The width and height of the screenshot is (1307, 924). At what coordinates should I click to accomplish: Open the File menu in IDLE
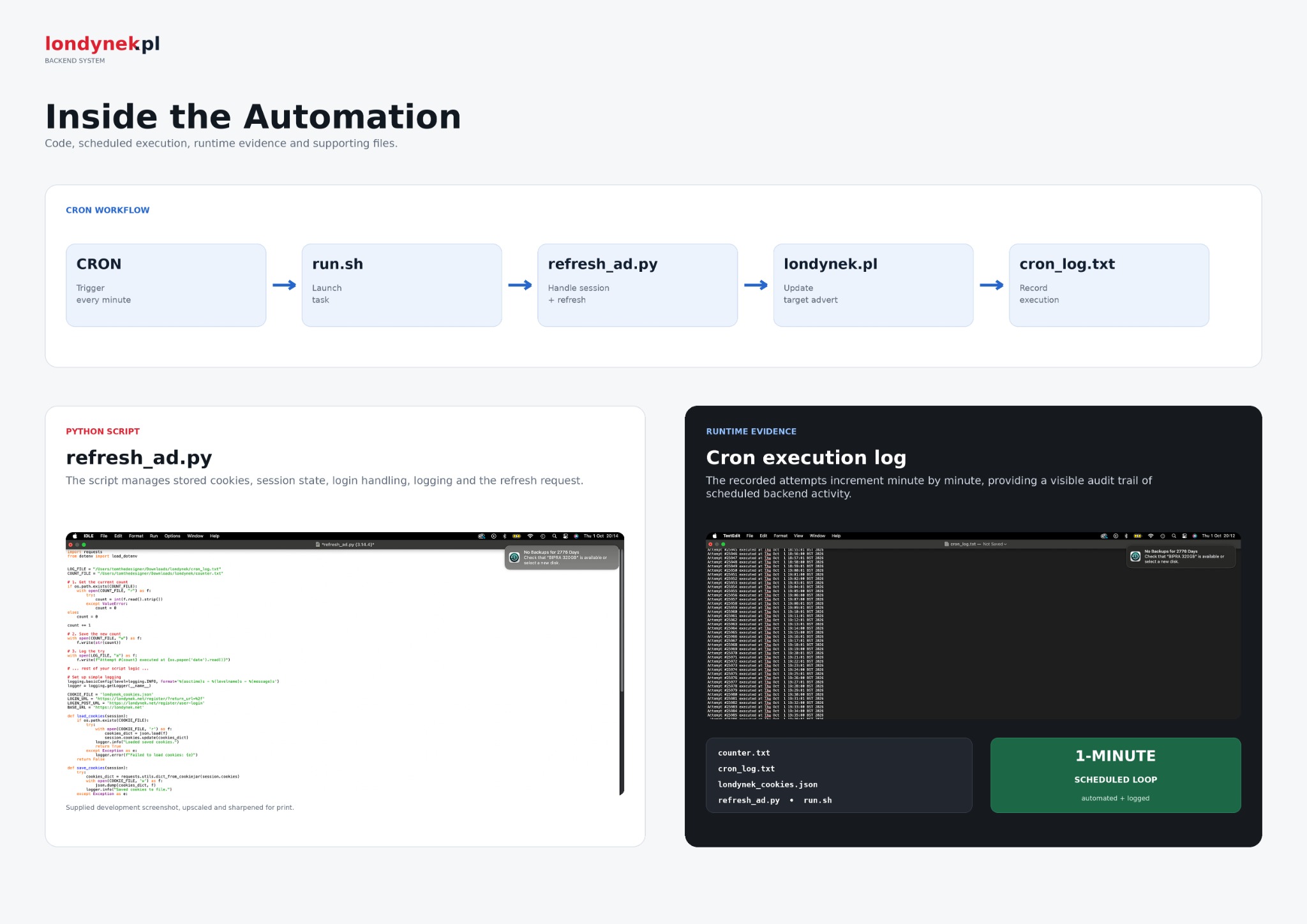coord(104,536)
